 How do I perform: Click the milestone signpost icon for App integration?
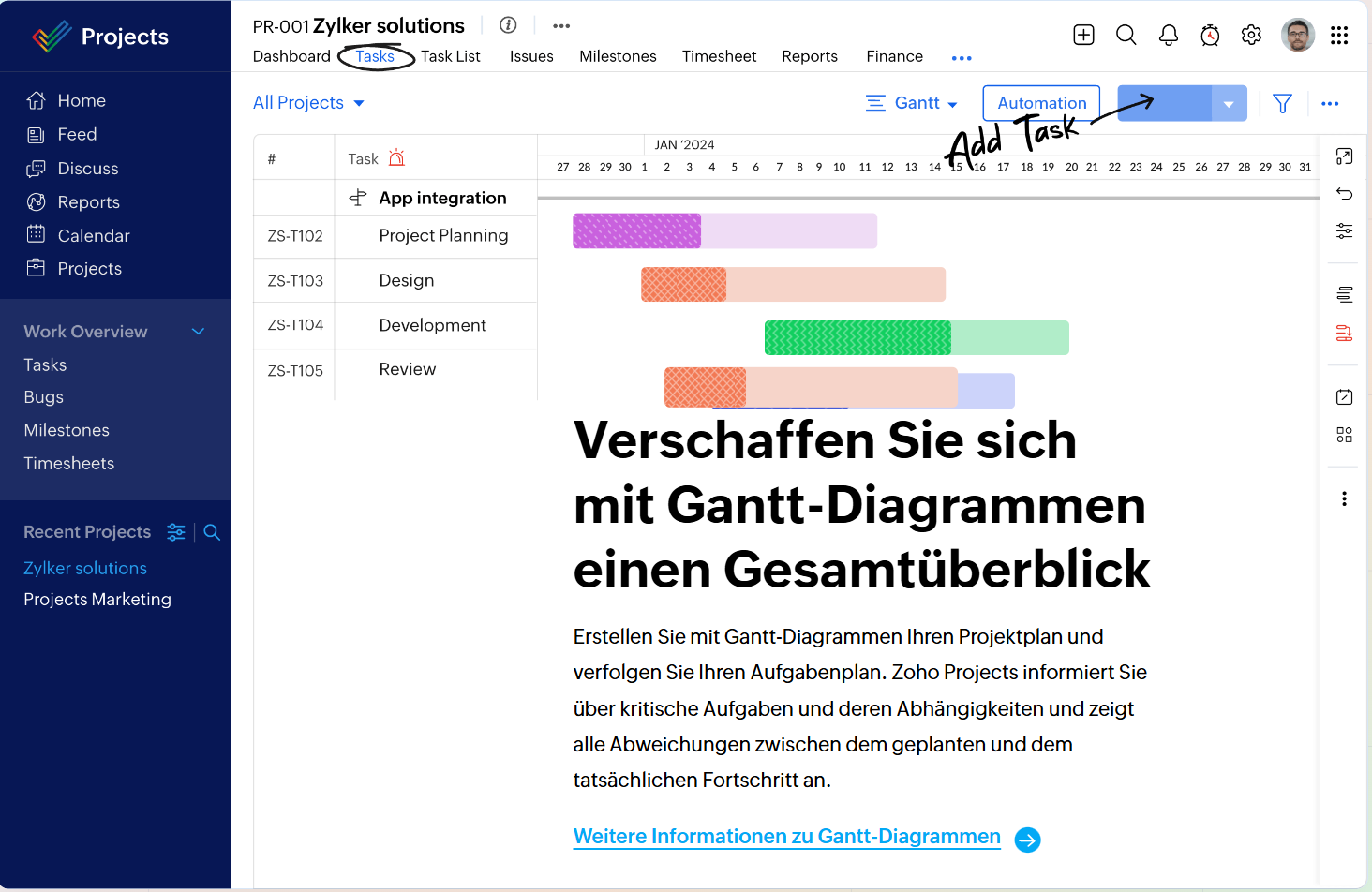coord(358,198)
